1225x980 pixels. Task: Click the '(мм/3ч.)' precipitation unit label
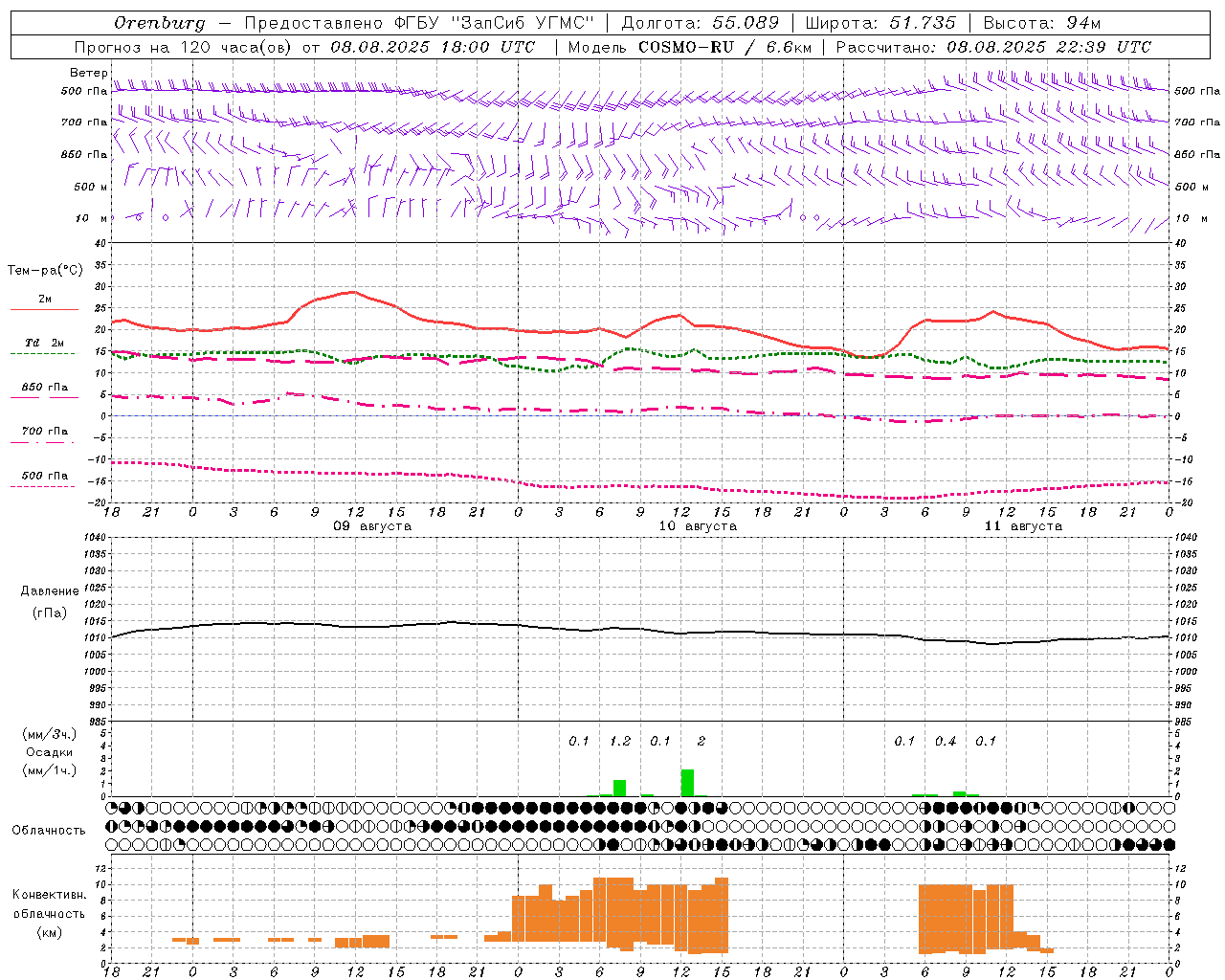click(50, 734)
